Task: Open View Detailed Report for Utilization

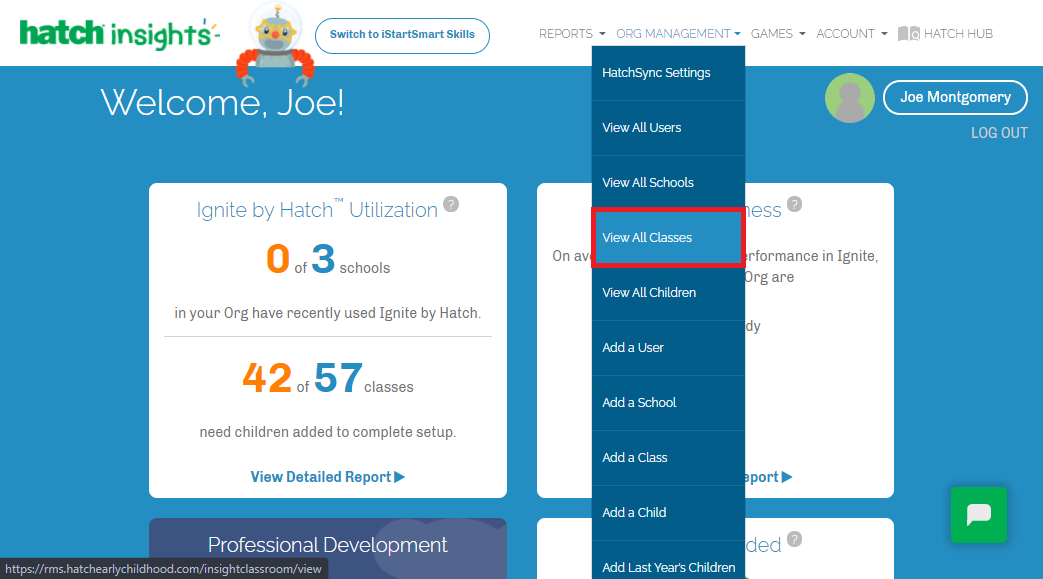Action: [327, 477]
